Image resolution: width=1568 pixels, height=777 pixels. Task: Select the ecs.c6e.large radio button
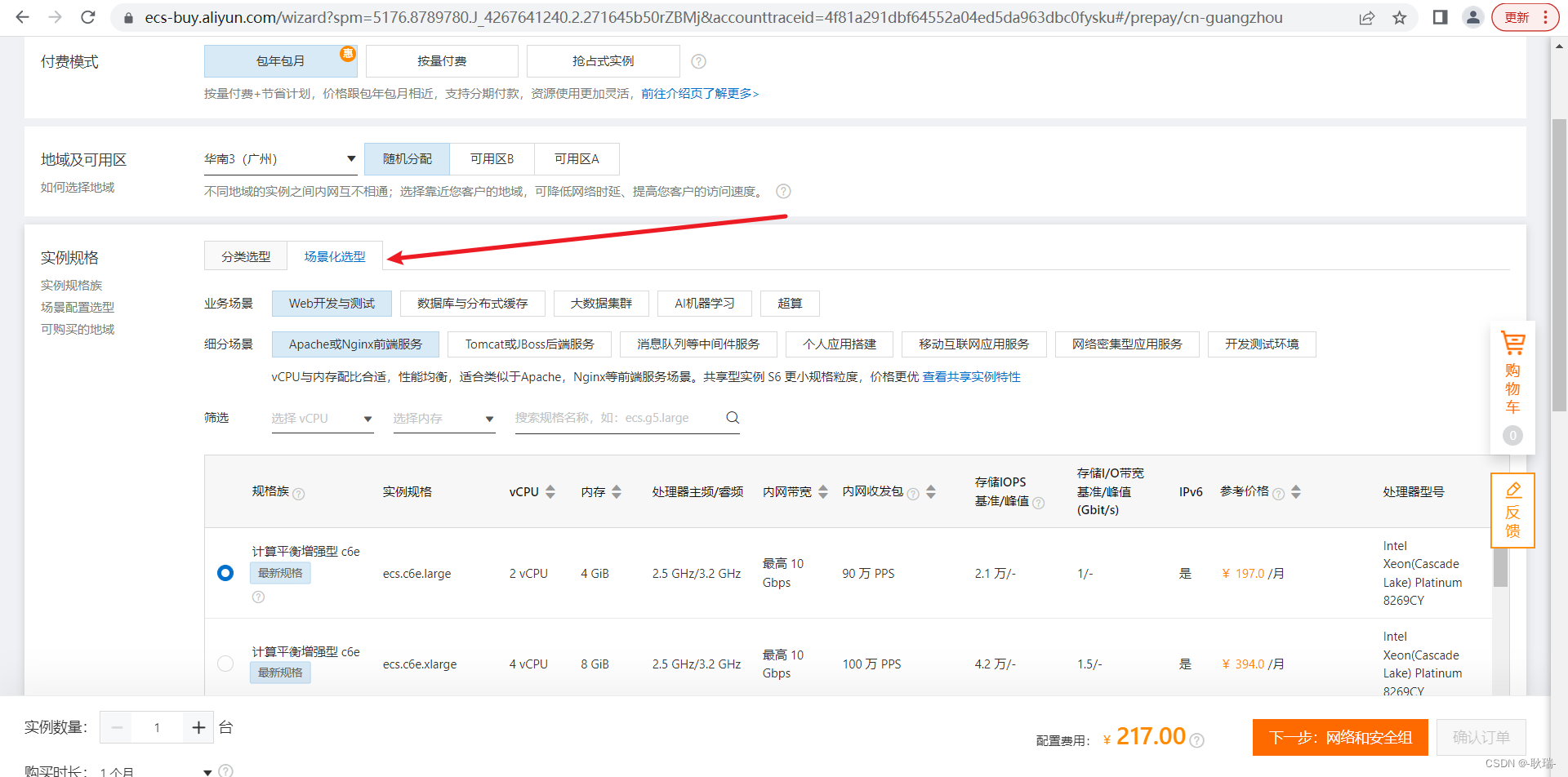click(225, 573)
